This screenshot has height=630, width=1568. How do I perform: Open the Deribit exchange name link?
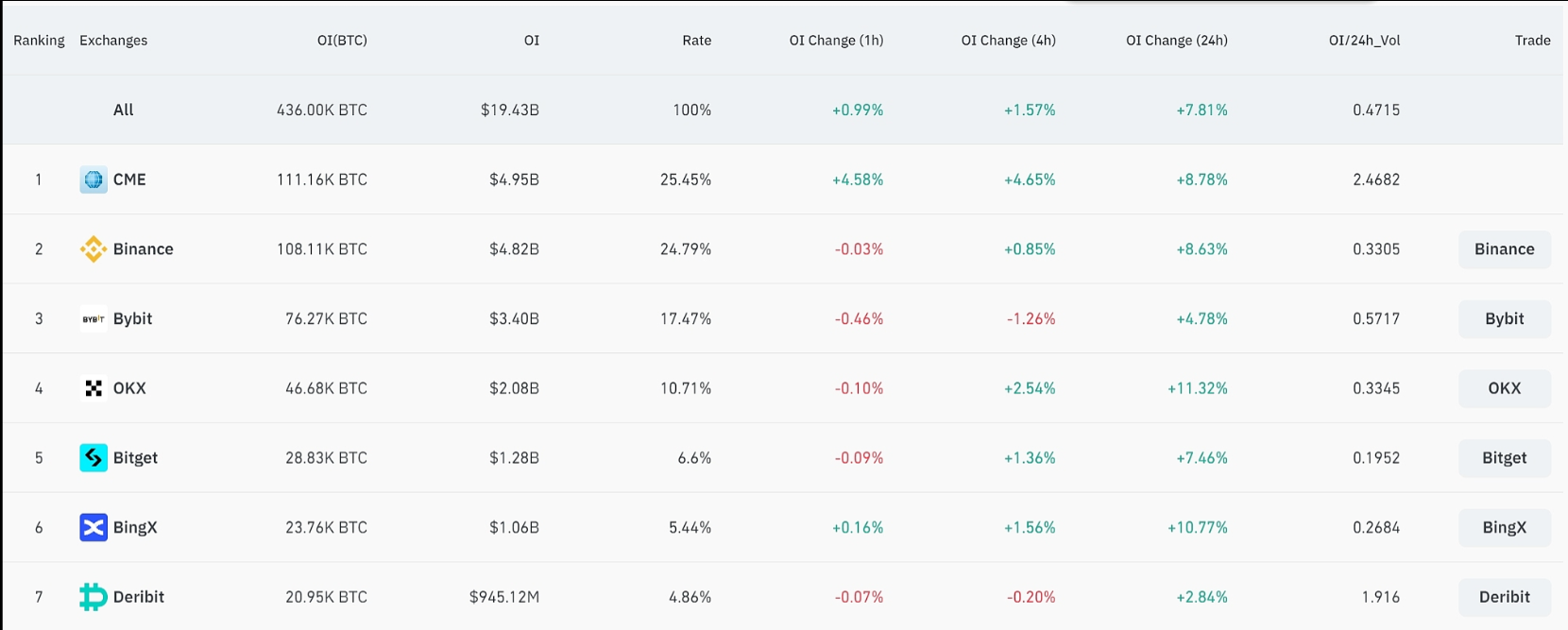(x=138, y=597)
